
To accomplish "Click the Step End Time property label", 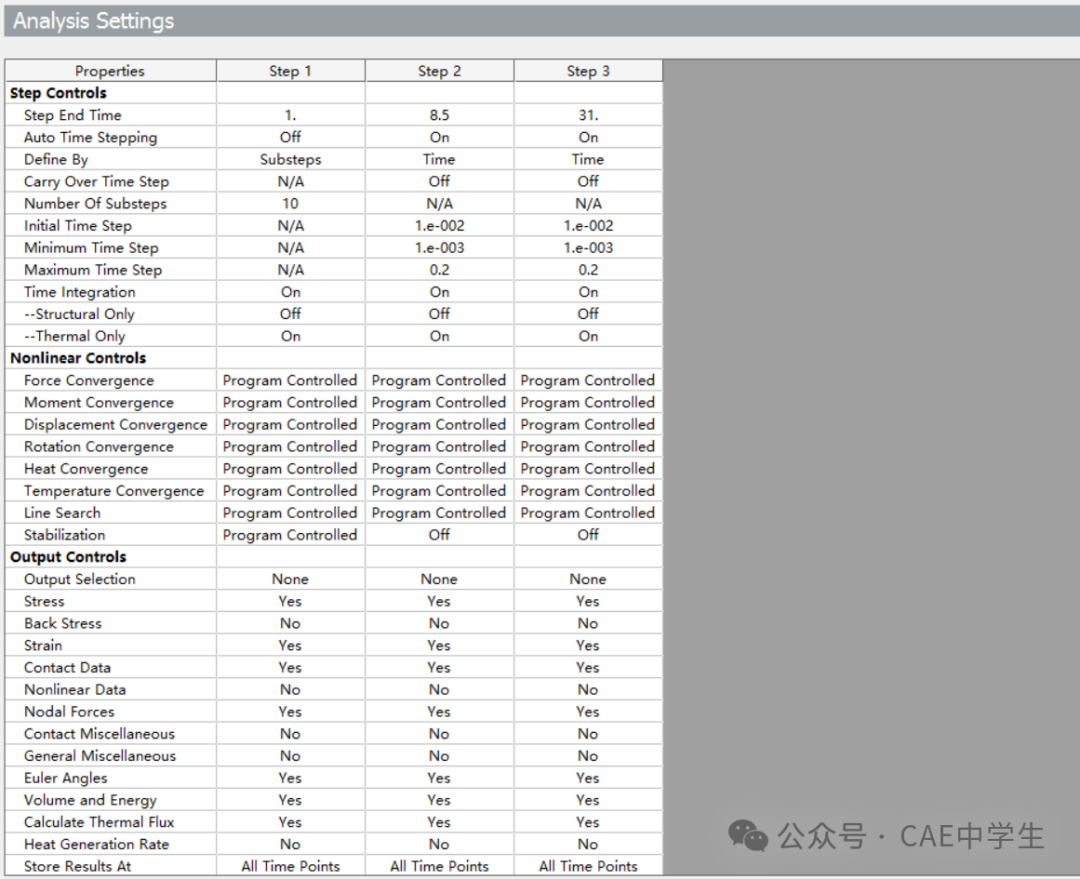I will [x=72, y=115].
